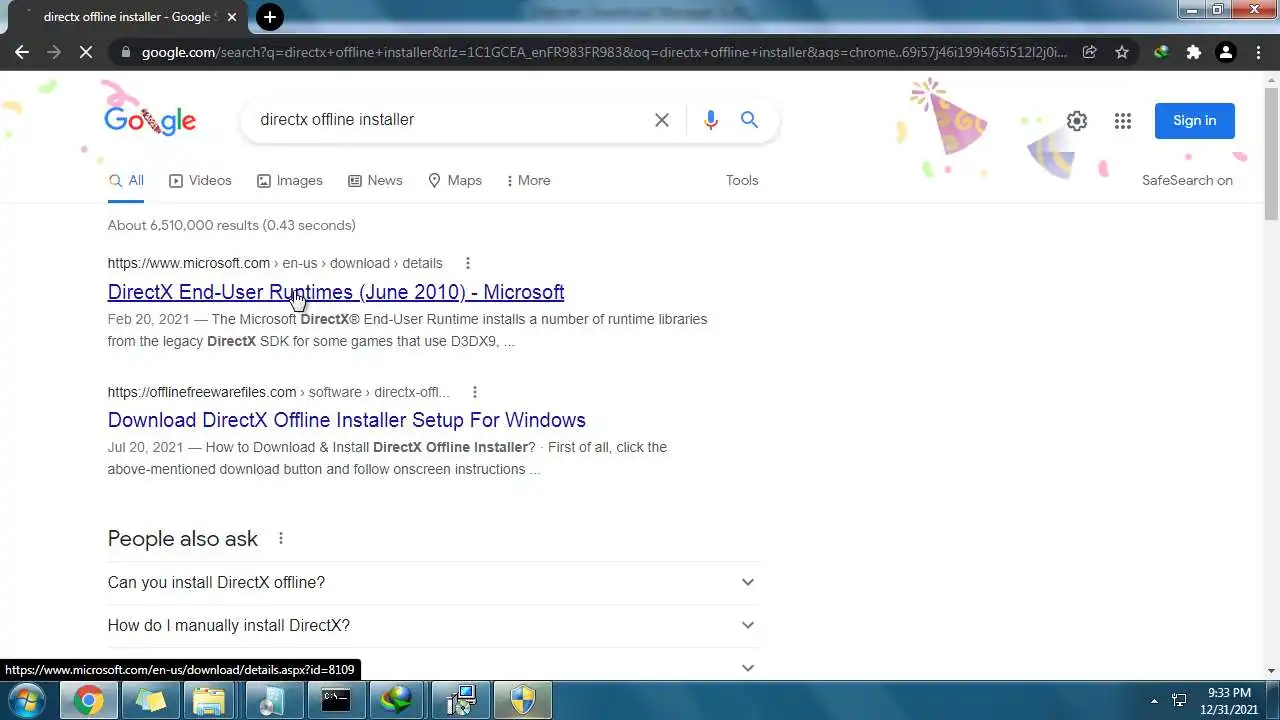Open Google quick settings gear

[x=1077, y=121]
